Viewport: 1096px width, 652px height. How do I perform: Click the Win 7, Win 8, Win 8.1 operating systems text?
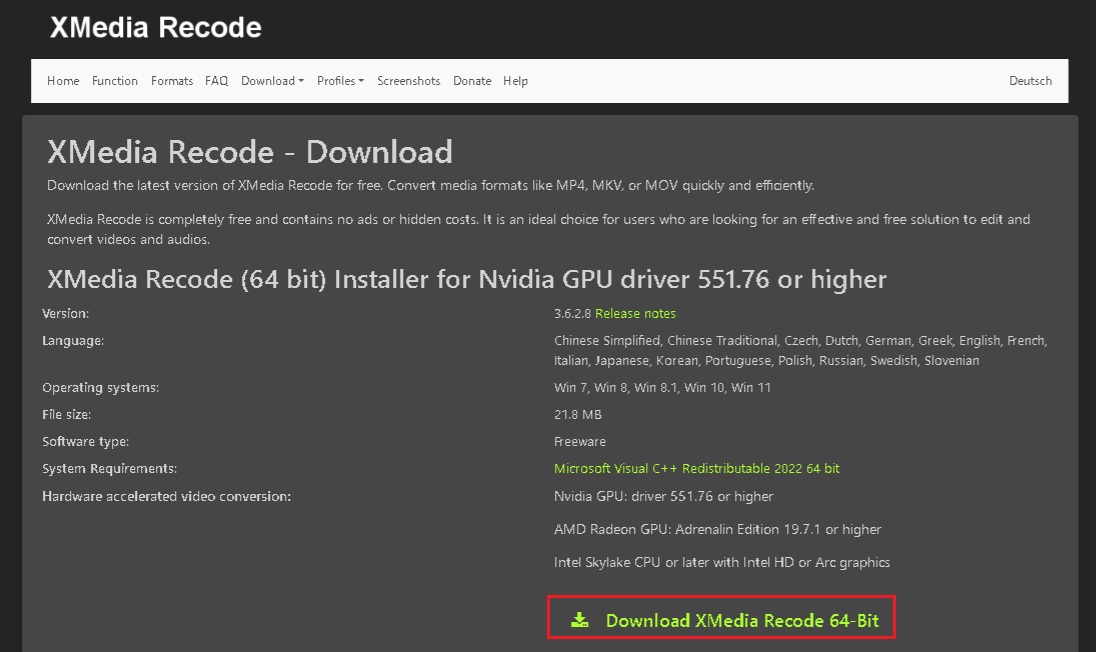click(662, 387)
